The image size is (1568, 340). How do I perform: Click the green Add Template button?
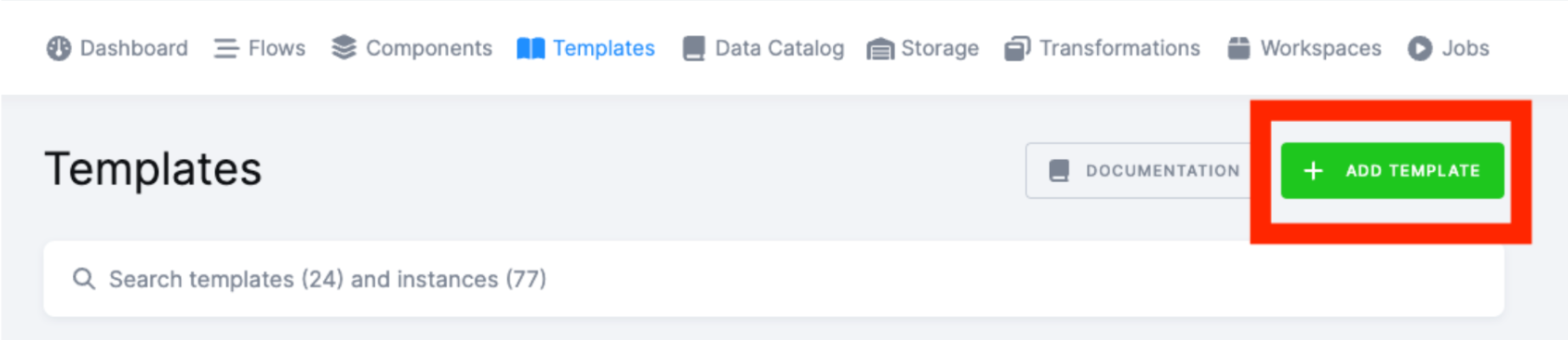(x=1393, y=171)
